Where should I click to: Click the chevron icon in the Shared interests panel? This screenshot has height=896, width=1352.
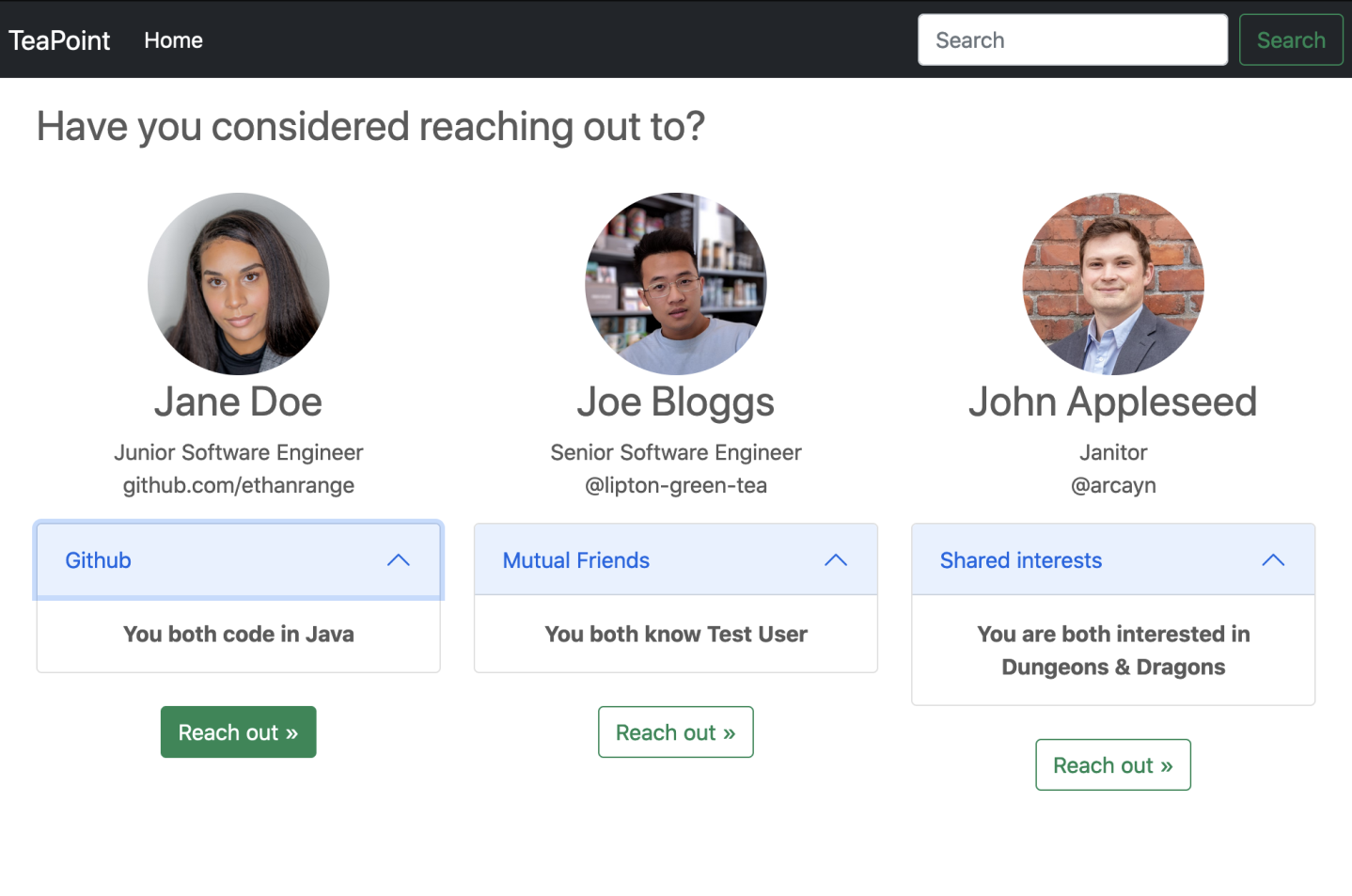1273,560
